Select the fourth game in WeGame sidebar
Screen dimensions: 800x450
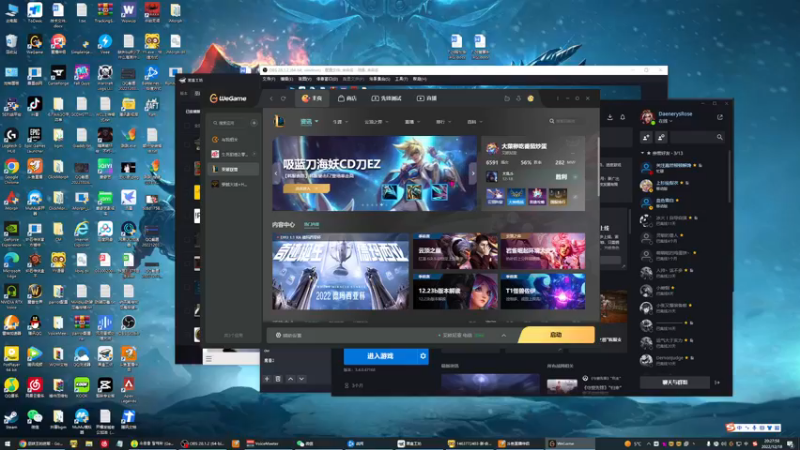click(233, 184)
